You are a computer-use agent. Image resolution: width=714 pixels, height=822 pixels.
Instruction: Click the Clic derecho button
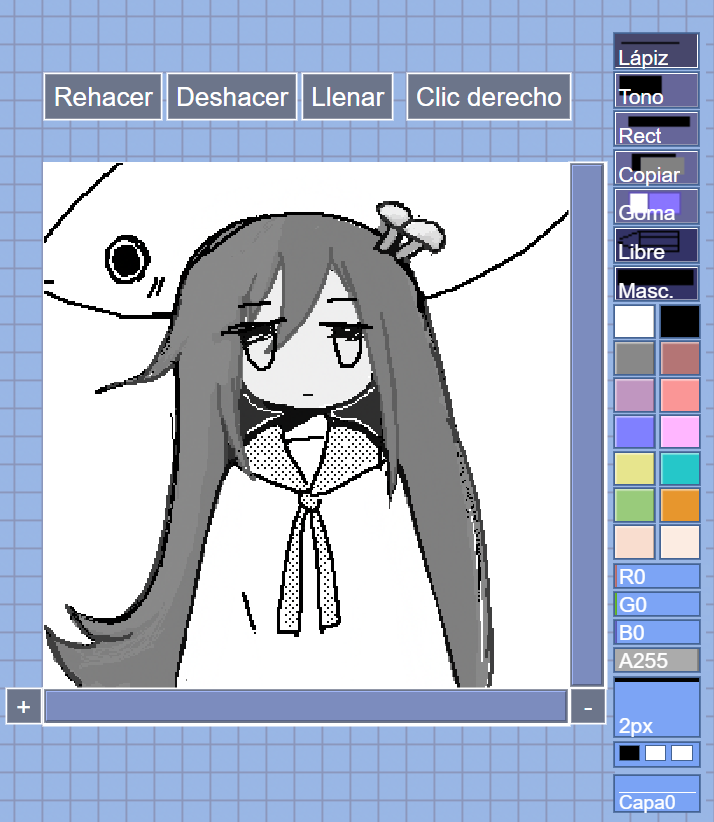pos(489,97)
